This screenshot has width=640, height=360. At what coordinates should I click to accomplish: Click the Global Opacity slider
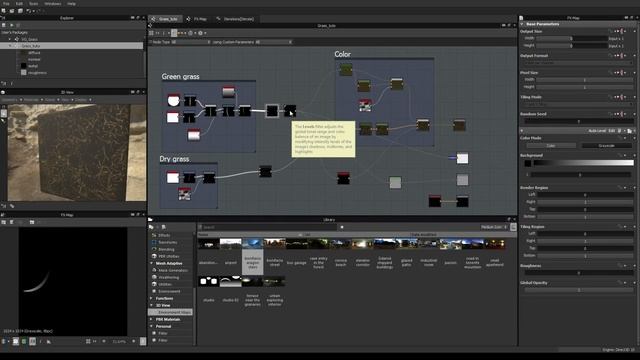coord(578,290)
